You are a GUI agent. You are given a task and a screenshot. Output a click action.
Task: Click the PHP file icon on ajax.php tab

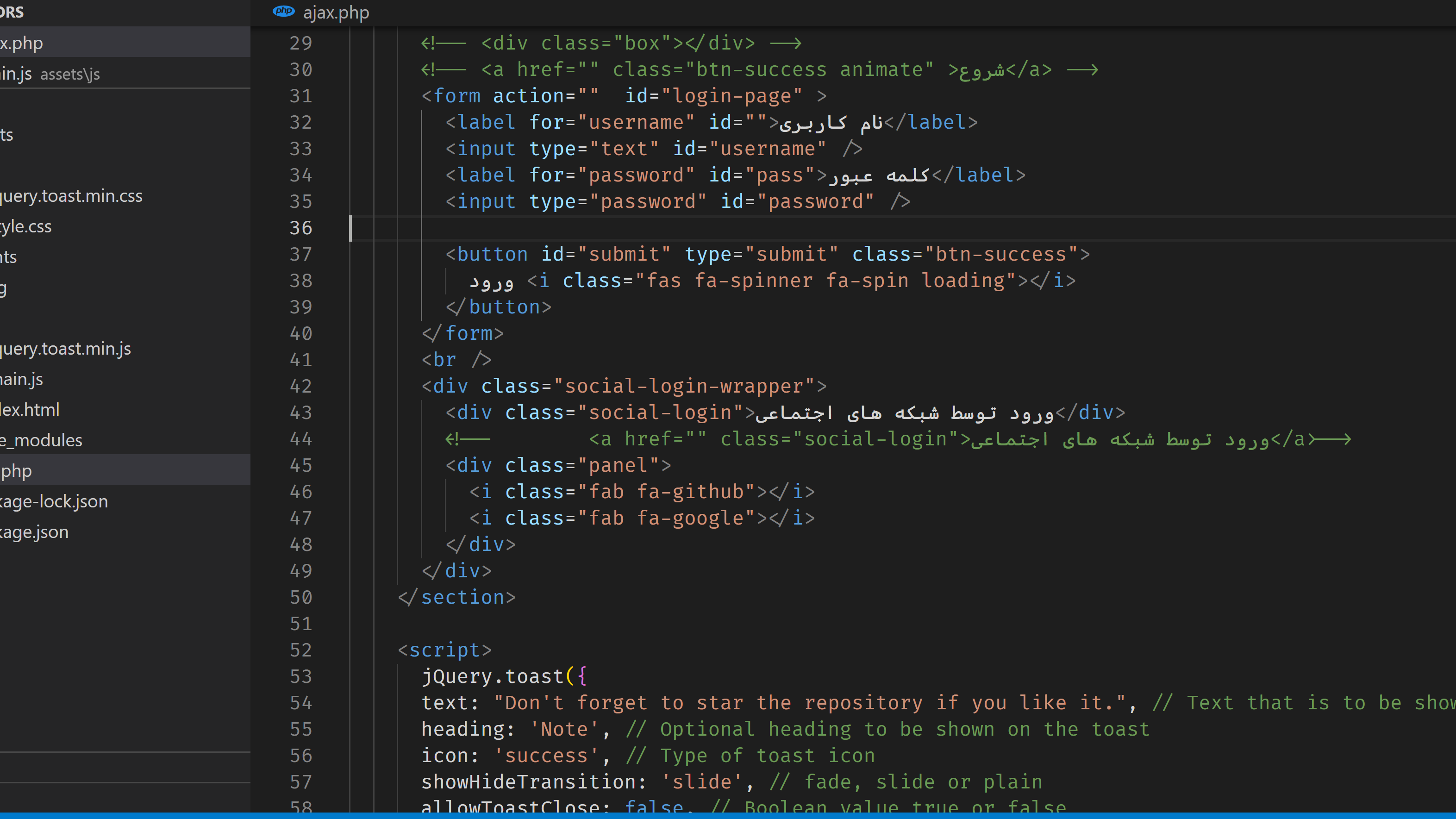tap(283, 11)
